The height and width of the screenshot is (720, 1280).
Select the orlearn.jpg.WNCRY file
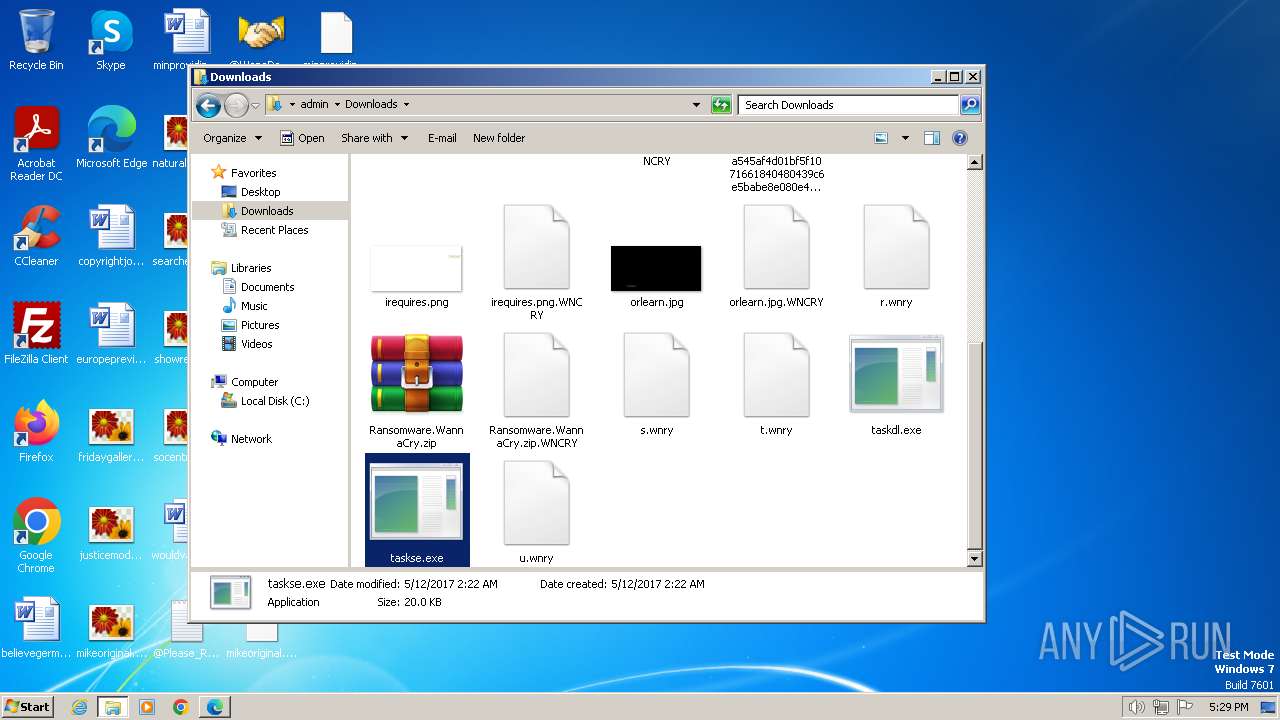coord(776,257)
